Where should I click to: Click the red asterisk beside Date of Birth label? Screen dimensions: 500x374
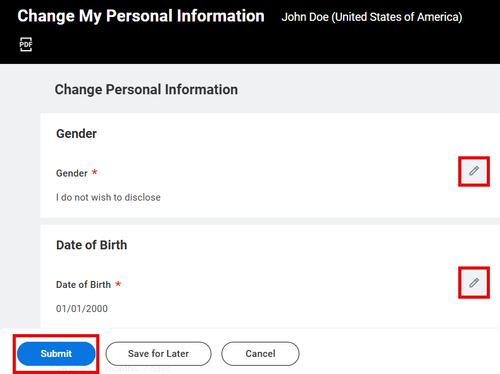[x=118, y=284]
